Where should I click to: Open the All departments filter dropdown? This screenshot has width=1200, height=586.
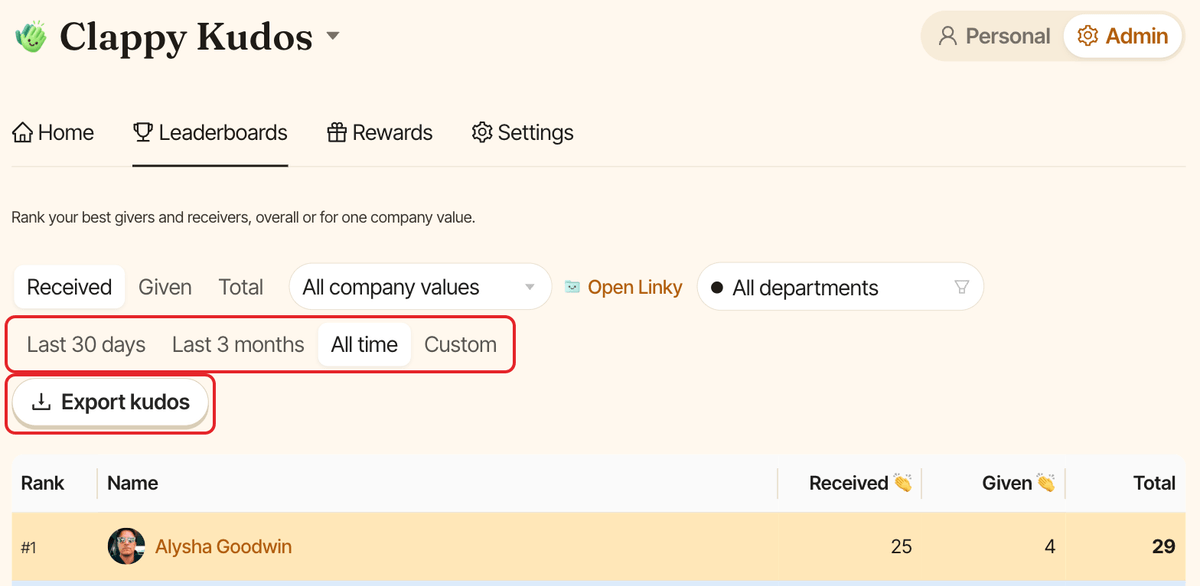pos(840,287)
